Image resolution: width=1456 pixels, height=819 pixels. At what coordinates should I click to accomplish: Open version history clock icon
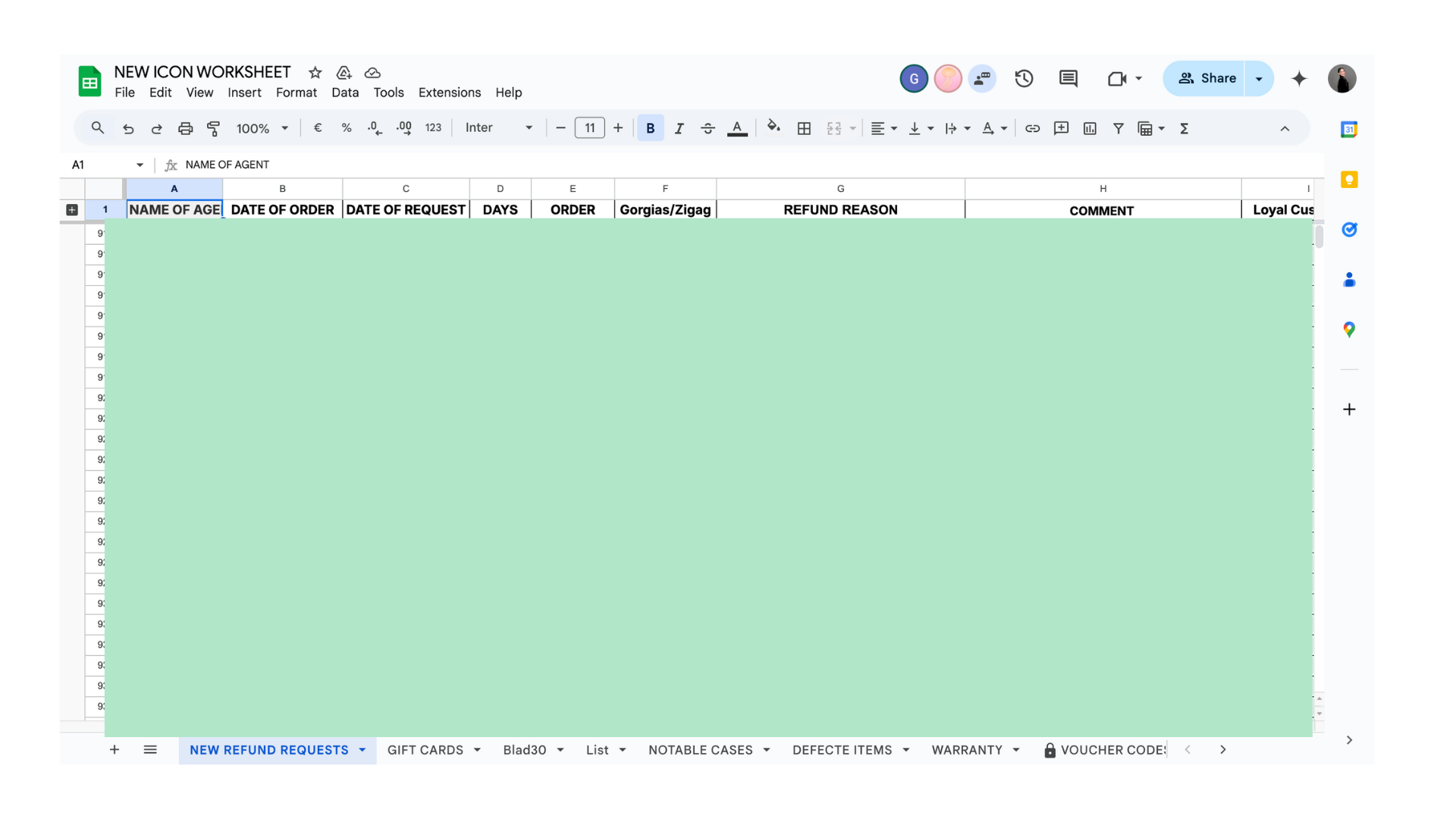(x=1024, y=78)
